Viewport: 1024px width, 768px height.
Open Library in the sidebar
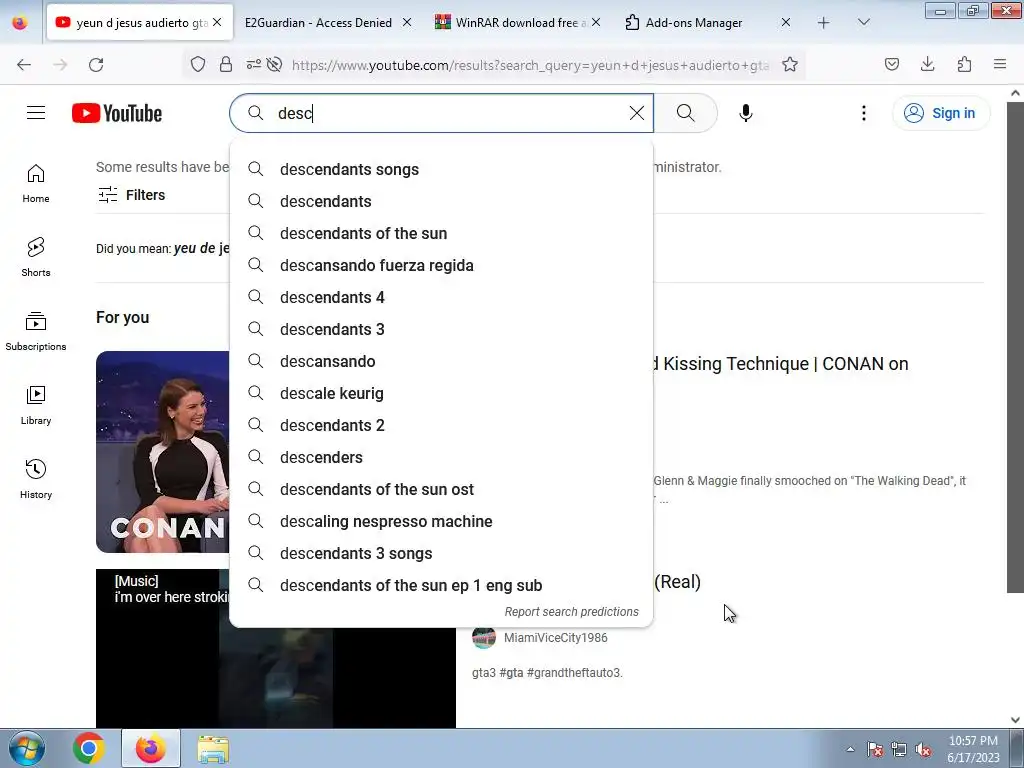[36, 406]
